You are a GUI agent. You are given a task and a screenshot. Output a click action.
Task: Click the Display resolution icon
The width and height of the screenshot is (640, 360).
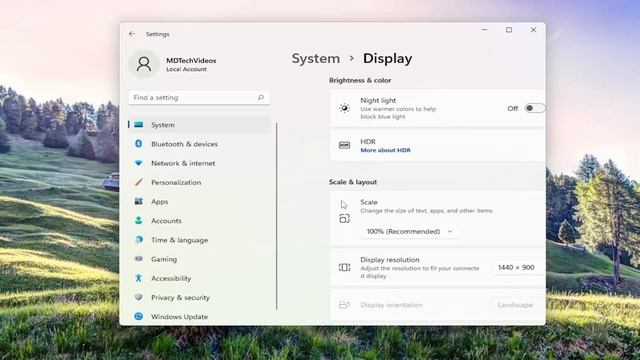point(344,267)
